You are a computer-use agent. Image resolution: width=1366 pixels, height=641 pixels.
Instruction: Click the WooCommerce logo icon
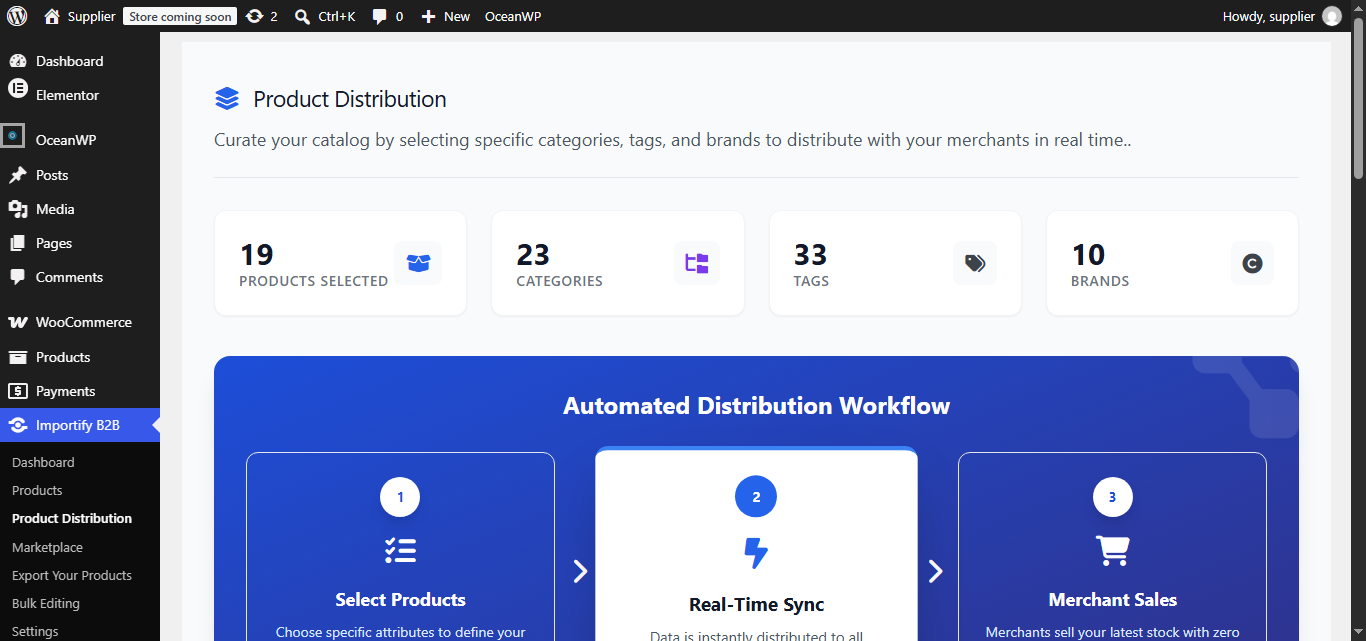pos(17,322)
